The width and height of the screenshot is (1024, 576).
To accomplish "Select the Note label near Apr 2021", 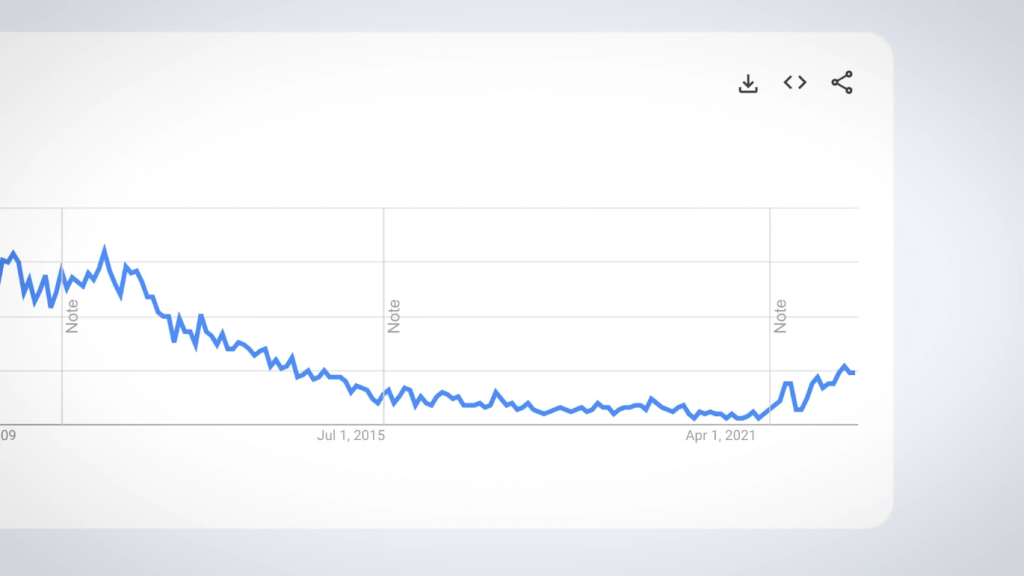I will pyautogui.click(x=780, y=316).
